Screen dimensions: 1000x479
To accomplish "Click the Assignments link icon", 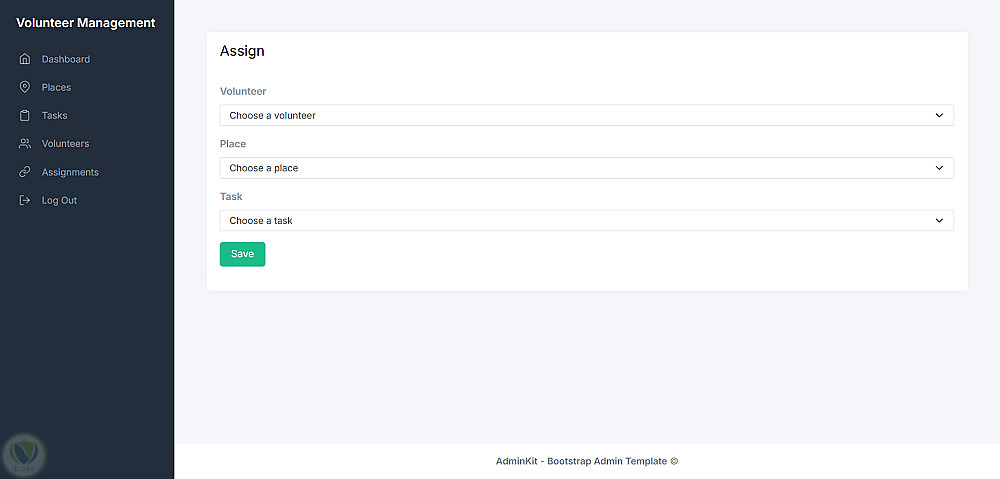I will coord(25,172).
